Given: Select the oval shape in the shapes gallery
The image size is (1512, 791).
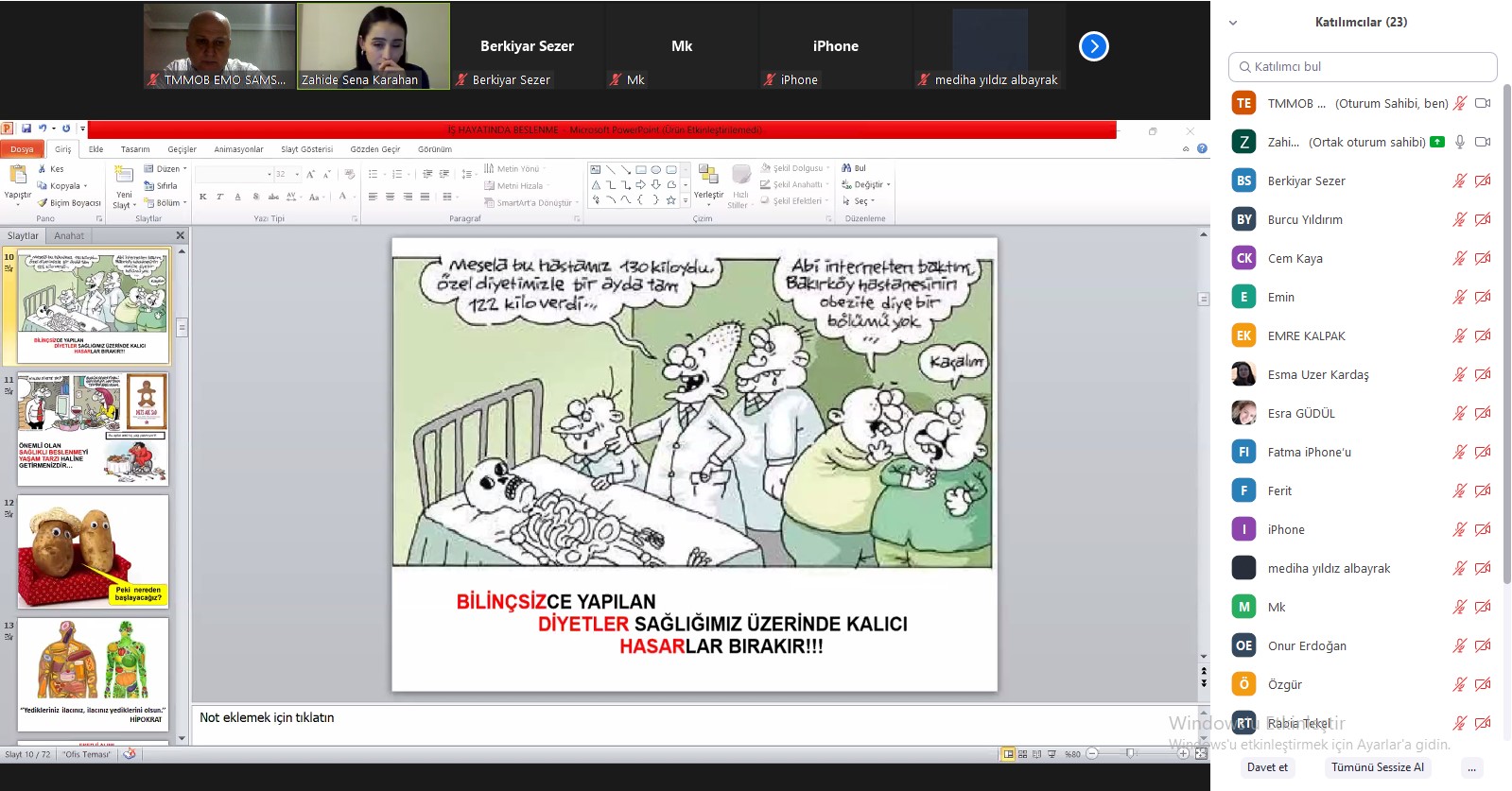Looking at the screenshot, I should pyautogui.click(x=655, y=169).
